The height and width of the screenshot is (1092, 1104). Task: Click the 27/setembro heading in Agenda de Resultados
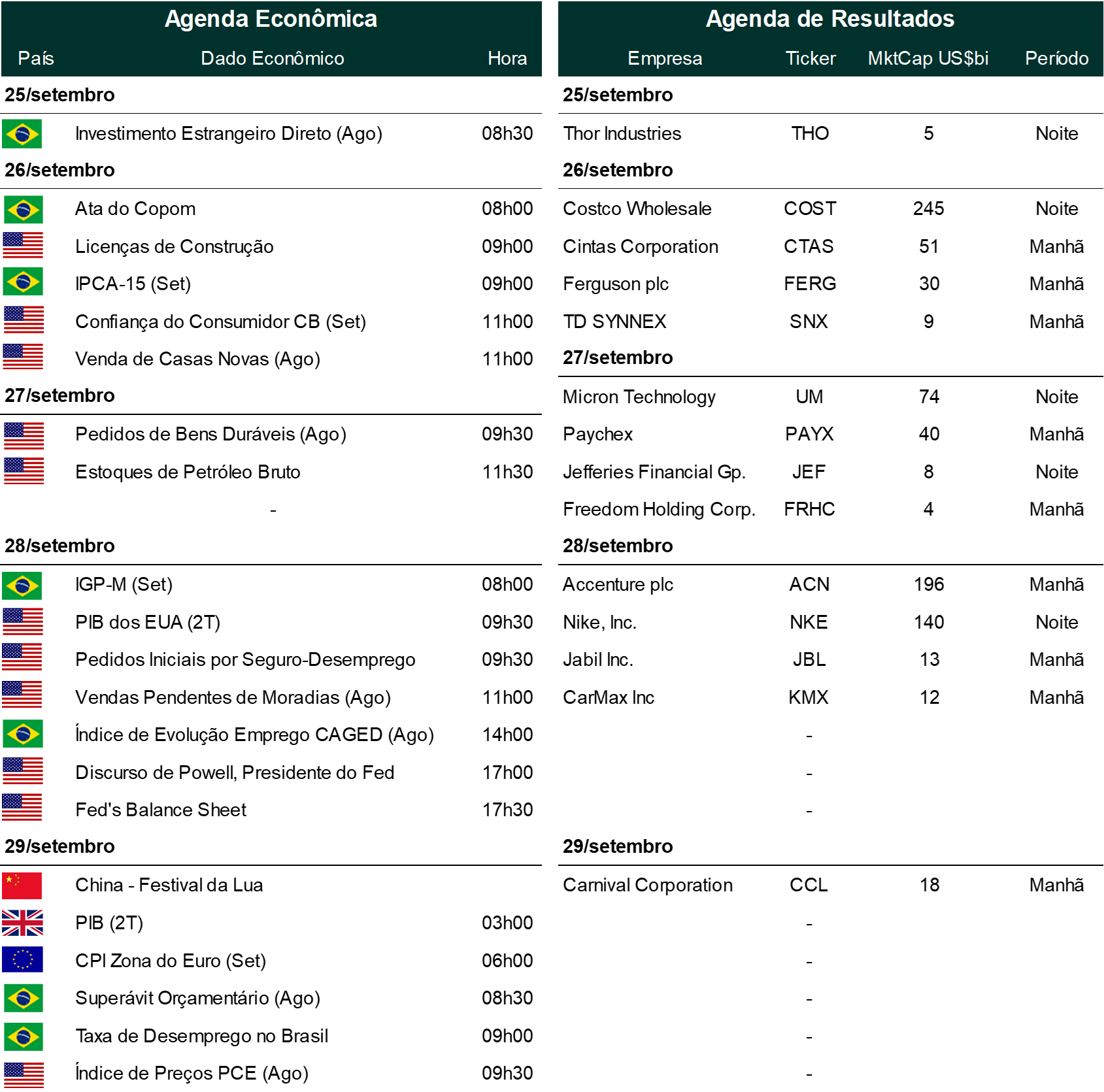pyautogui.click(x=618, y=357)
